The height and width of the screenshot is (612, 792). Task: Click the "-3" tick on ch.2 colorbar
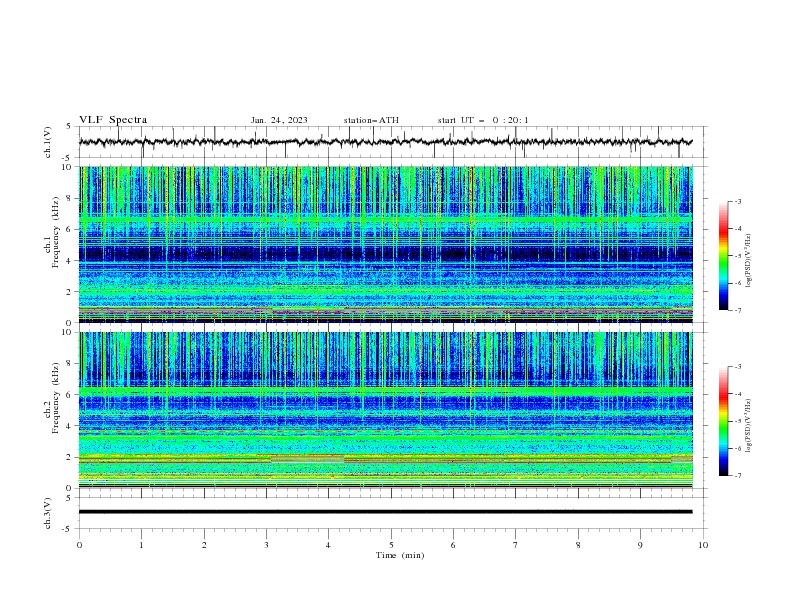click(737, 367)
